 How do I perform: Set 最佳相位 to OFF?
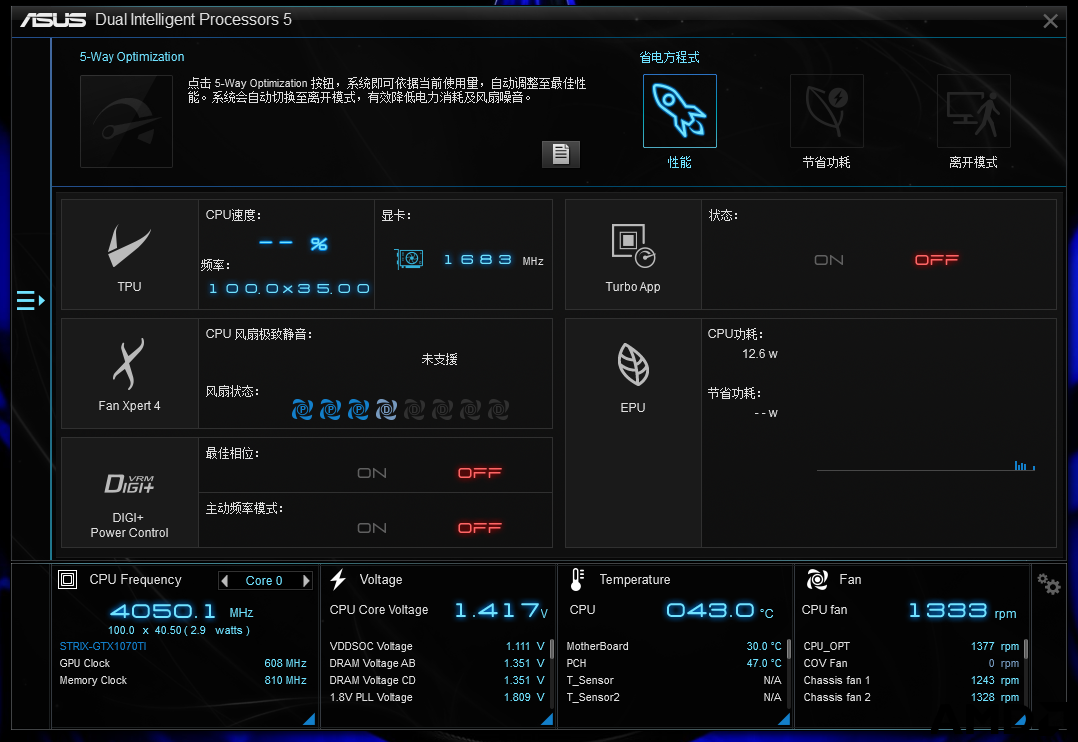(480, 473)
